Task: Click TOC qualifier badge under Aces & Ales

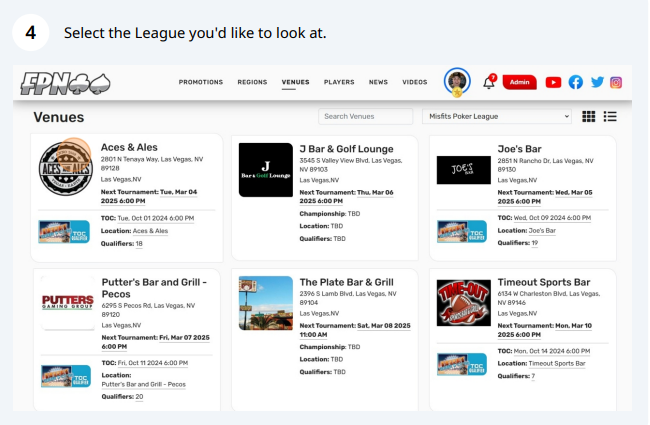Action: pyautogui.click(x=64, y=231)
